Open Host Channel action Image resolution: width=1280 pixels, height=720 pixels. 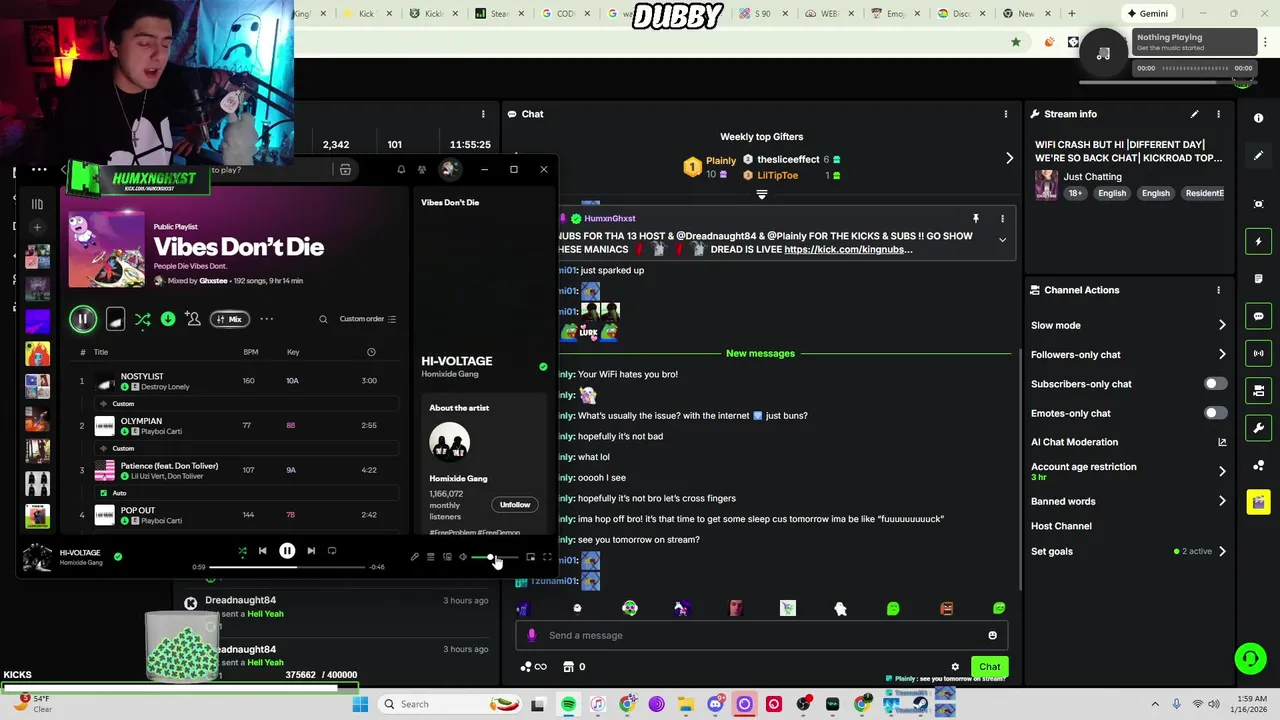tap(1061, 526)
